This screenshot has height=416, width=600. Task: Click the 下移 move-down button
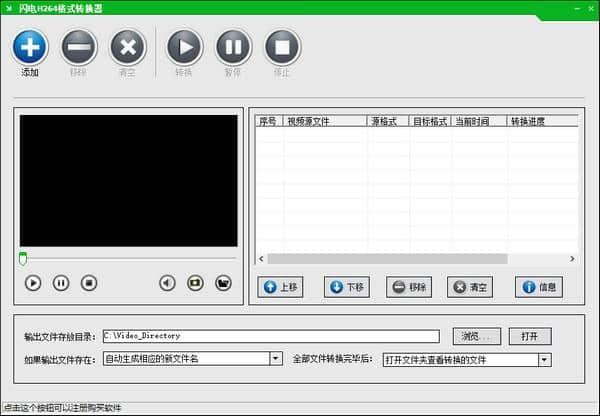[347, 287]
